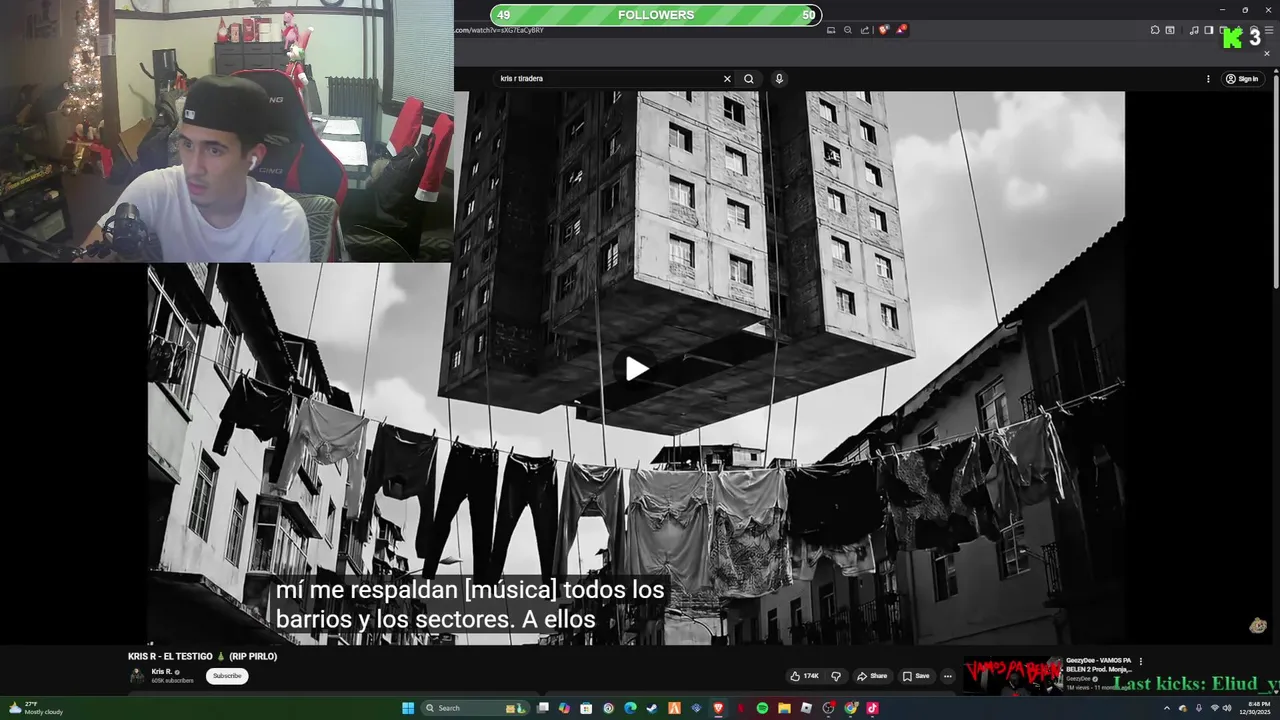Switch to OBS Studio in taskbar
1280x720 pixels.
tap(828, 708)
